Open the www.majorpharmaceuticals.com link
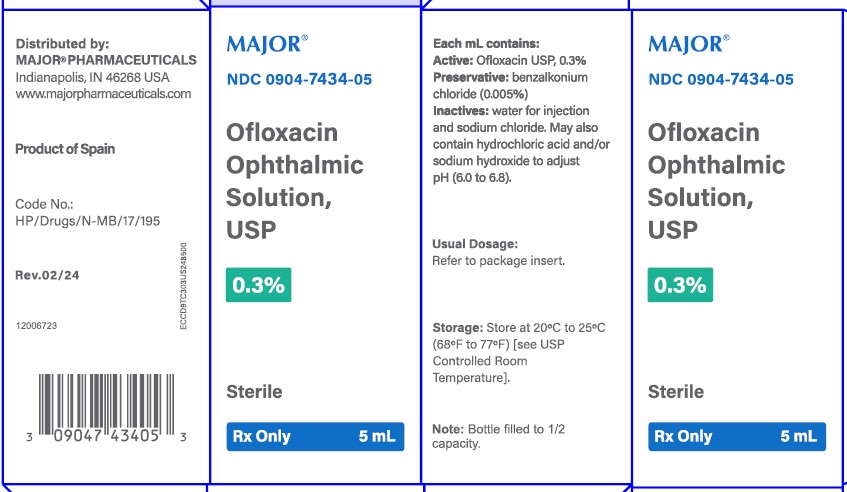This screenshot has width=847, height=492. coord(104,94)
